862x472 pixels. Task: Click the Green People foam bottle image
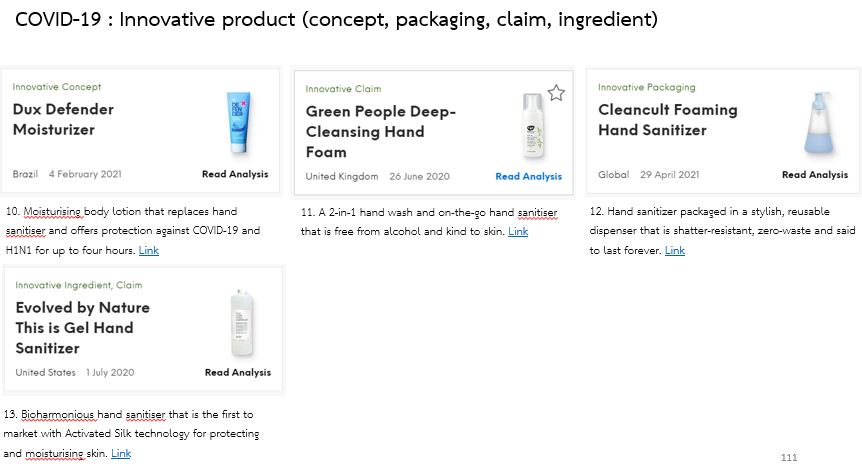coord(532,126)
